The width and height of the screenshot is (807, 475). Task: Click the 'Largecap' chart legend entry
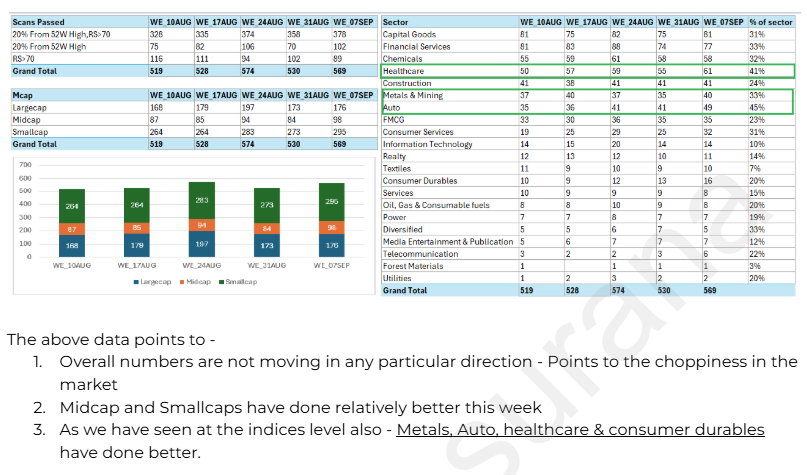click(x=152, y=282)
